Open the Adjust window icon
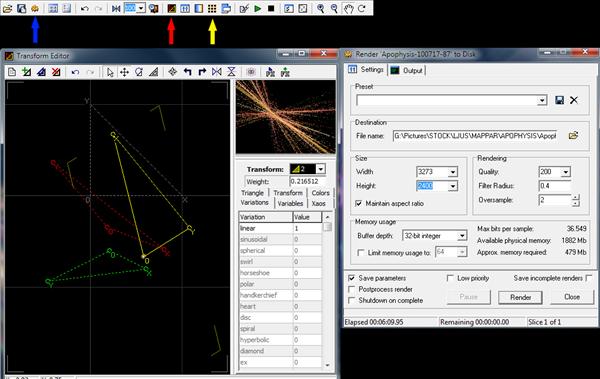Image resolution: width=600 pixels, height=379 pixels. pos(185,8)
